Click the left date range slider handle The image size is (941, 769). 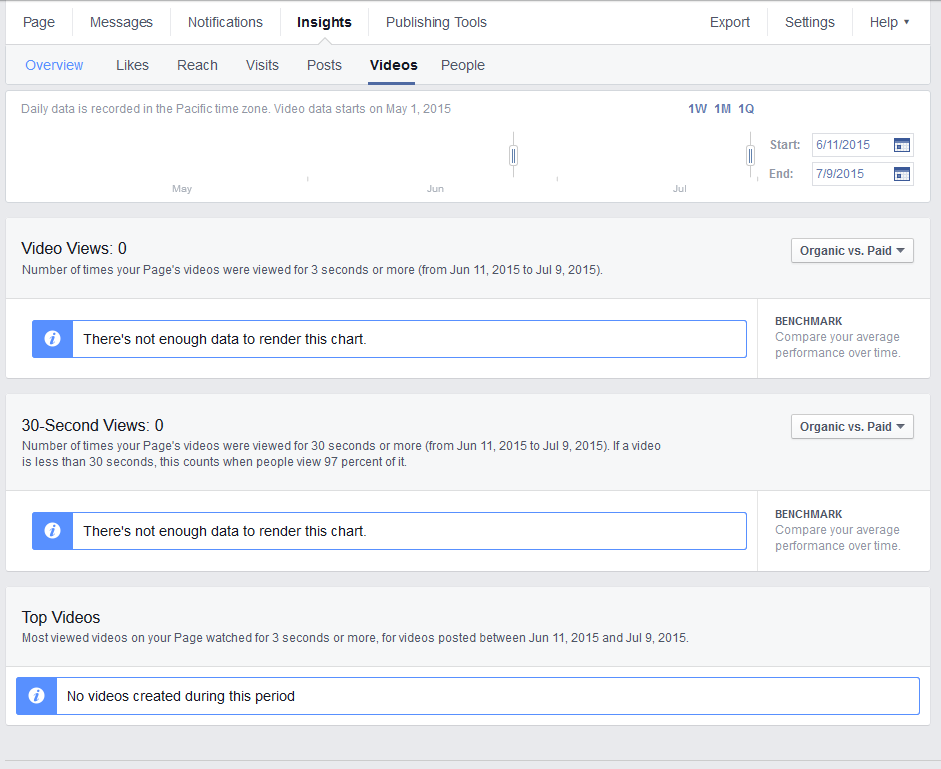(513, 155)
